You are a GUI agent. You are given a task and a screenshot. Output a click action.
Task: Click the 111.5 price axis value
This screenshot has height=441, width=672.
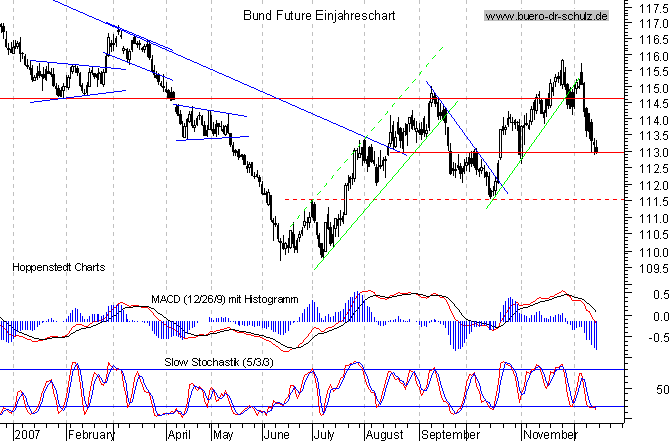(x=654, y=201)
